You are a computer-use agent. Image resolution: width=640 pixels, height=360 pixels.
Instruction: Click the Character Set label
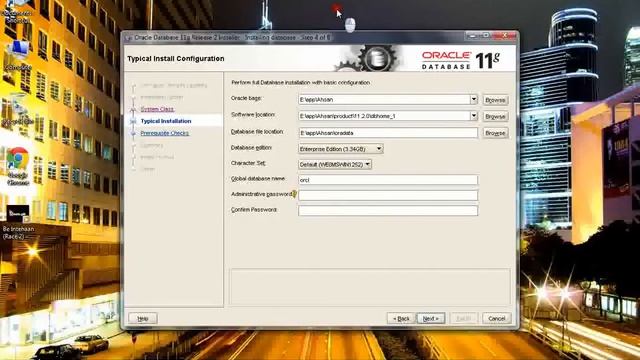[x=248, y=163]
